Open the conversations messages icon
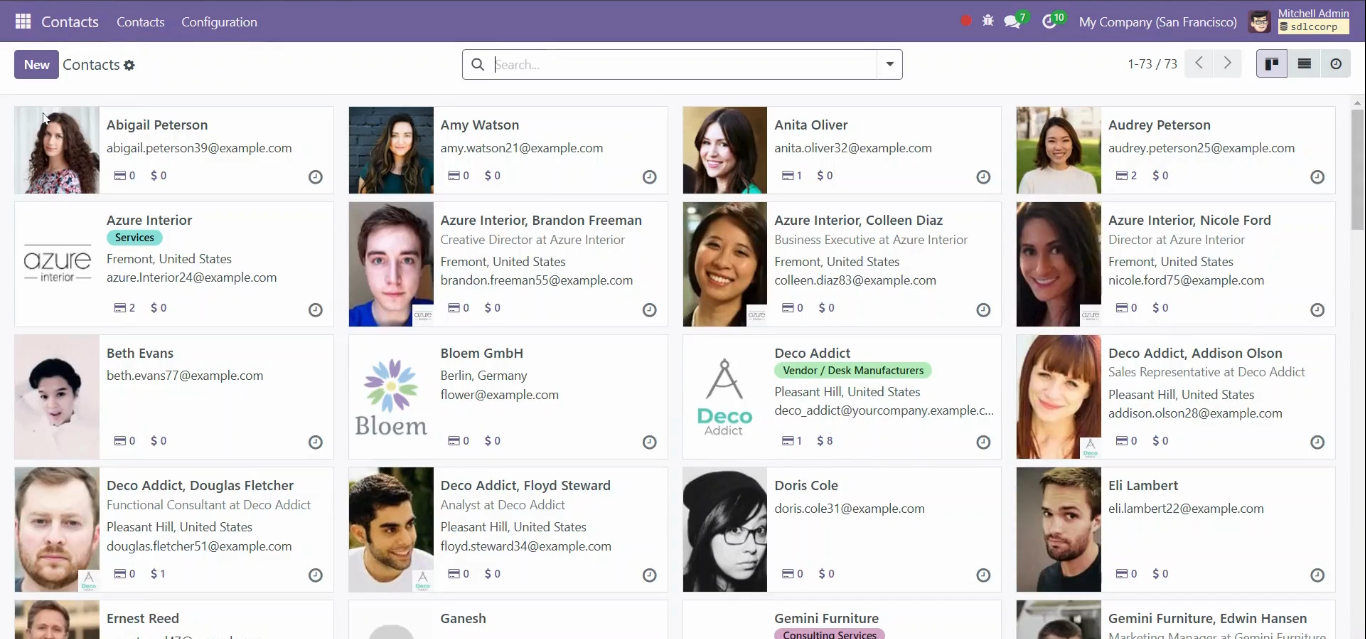Image resolution: width=1366 pixels, height=639 pixels. point(1012,21)
